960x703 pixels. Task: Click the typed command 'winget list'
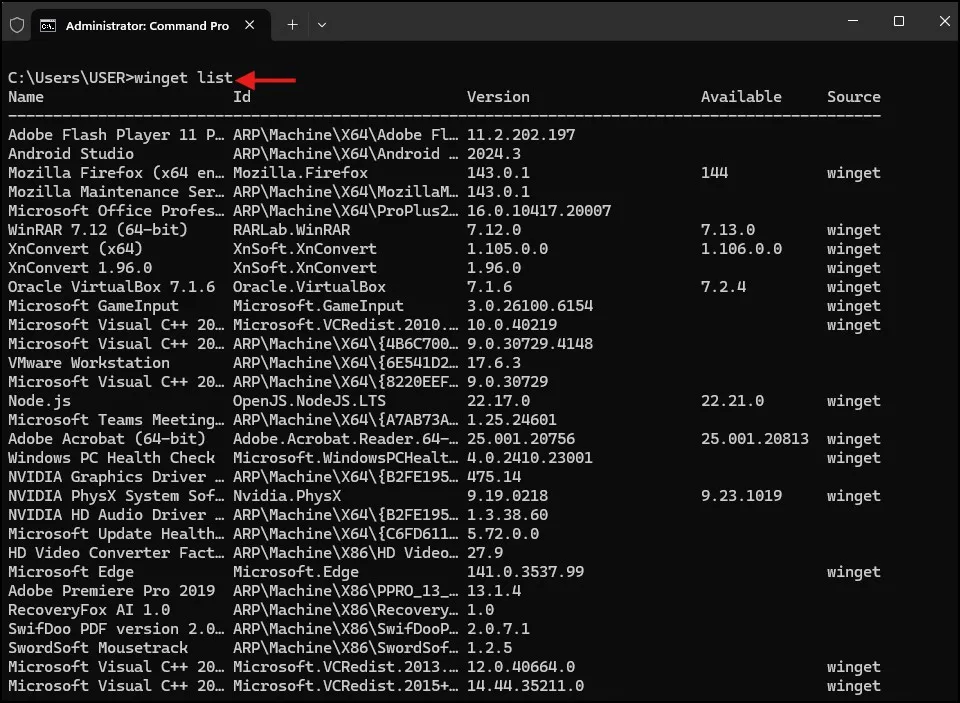(184, 78)
